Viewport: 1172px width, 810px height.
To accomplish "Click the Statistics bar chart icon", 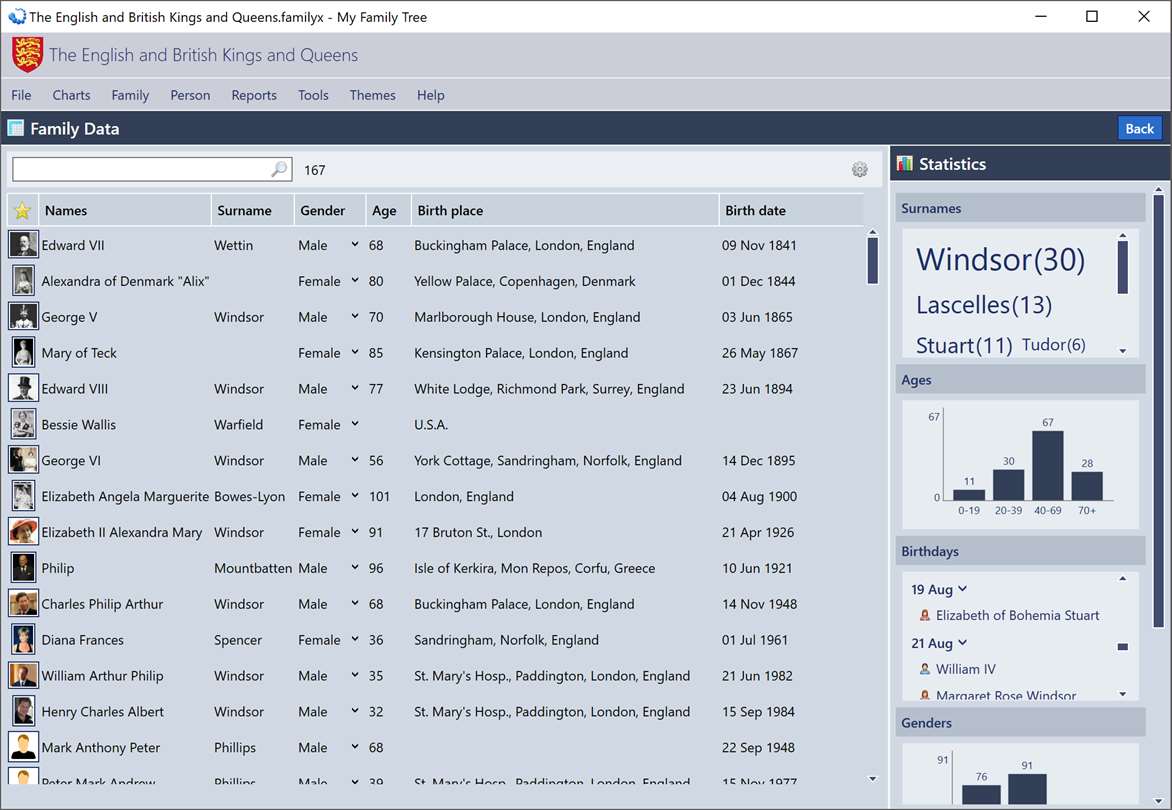I will [x=904, y=163].
